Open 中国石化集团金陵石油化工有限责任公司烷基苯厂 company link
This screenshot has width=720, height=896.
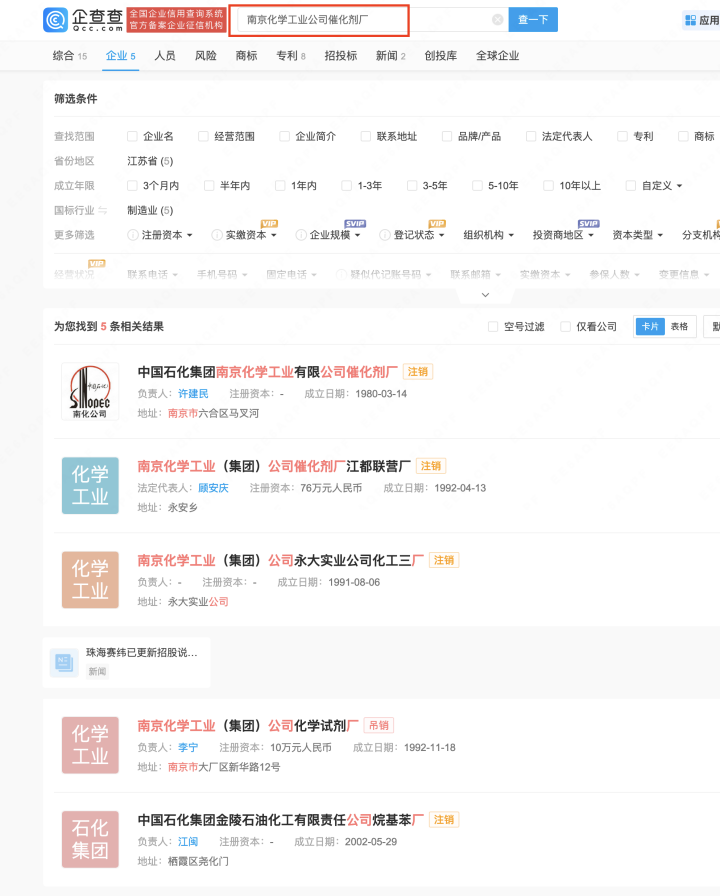(x=281, y=820)
